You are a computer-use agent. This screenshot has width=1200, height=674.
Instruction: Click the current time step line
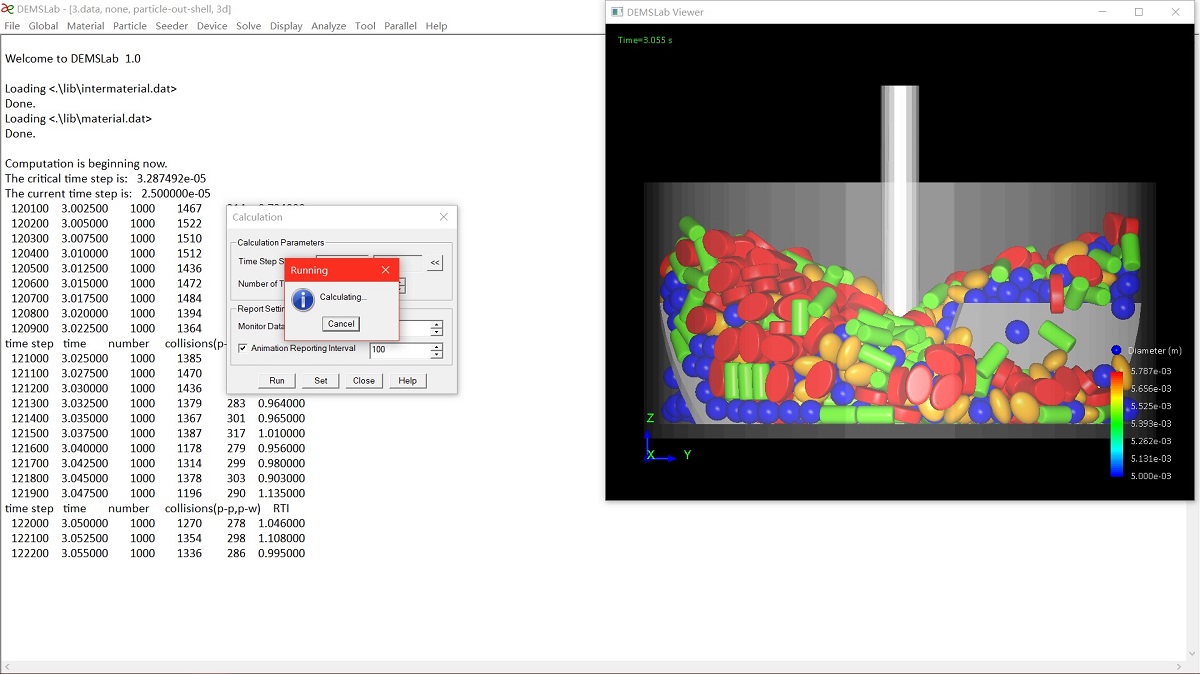(x=108, y=193)
